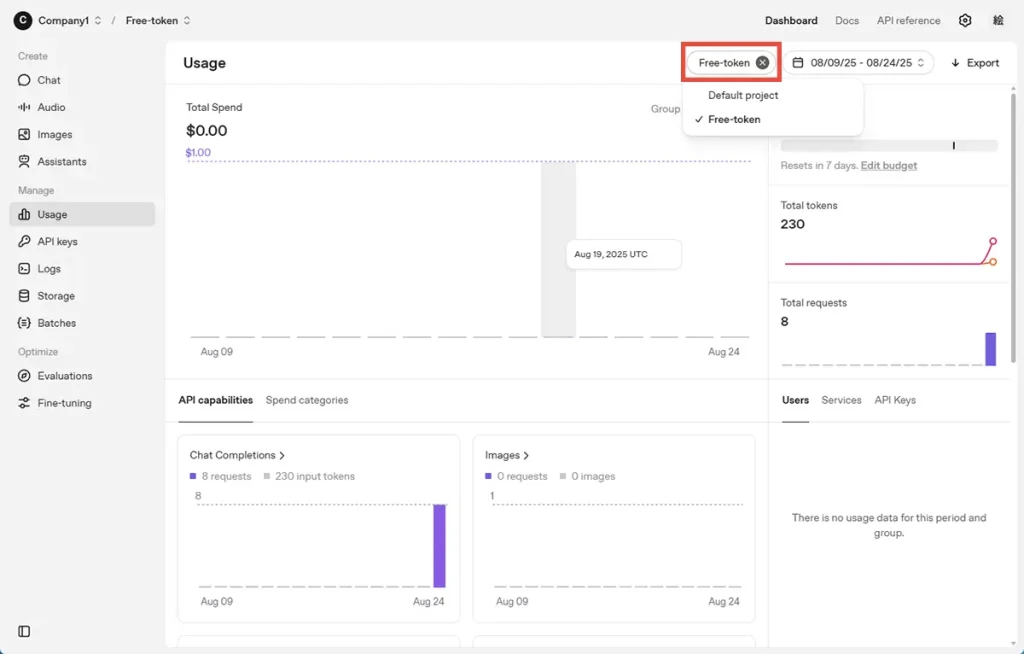
Task: Switch to the Services tab
Action: pyautogui.click(x=841, y=400)
